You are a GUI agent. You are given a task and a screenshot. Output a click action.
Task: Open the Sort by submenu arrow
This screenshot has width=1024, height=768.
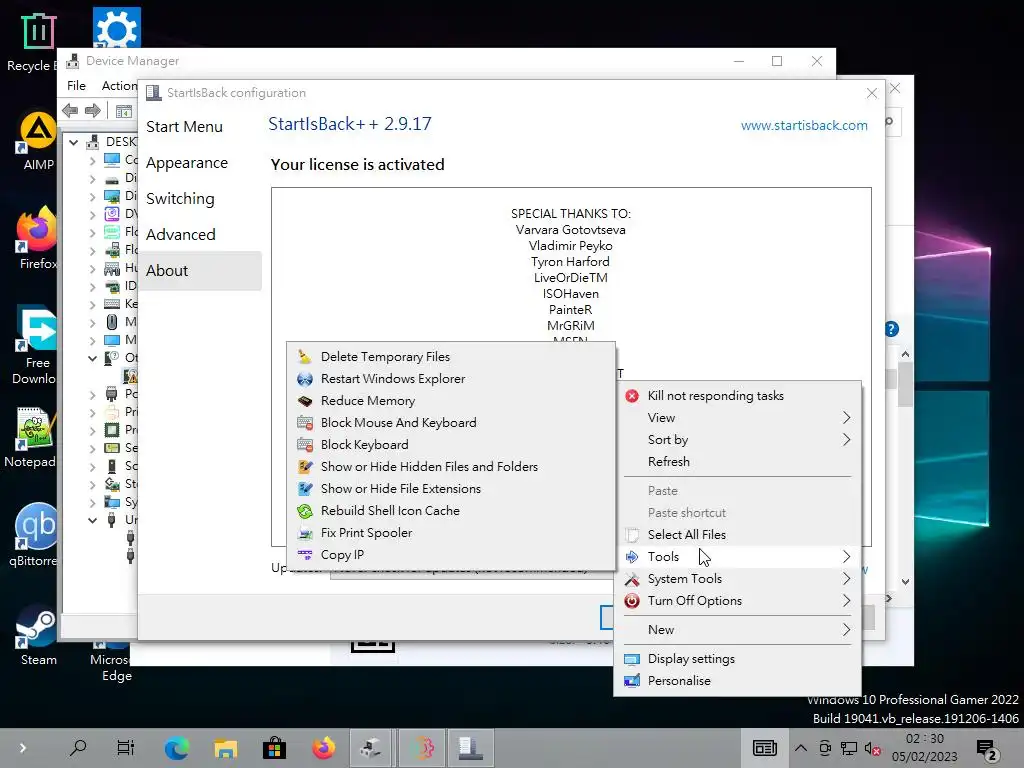(x=846, y=440)
